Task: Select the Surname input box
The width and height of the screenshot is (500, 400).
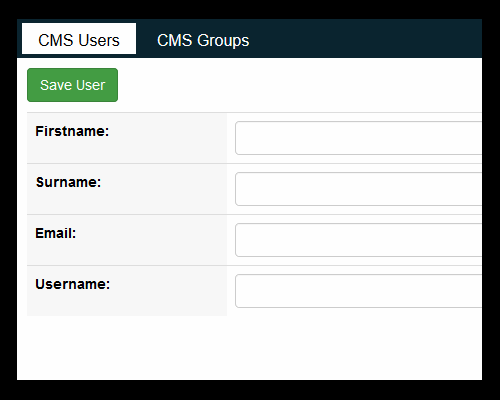Action: [x=358, y=189]
